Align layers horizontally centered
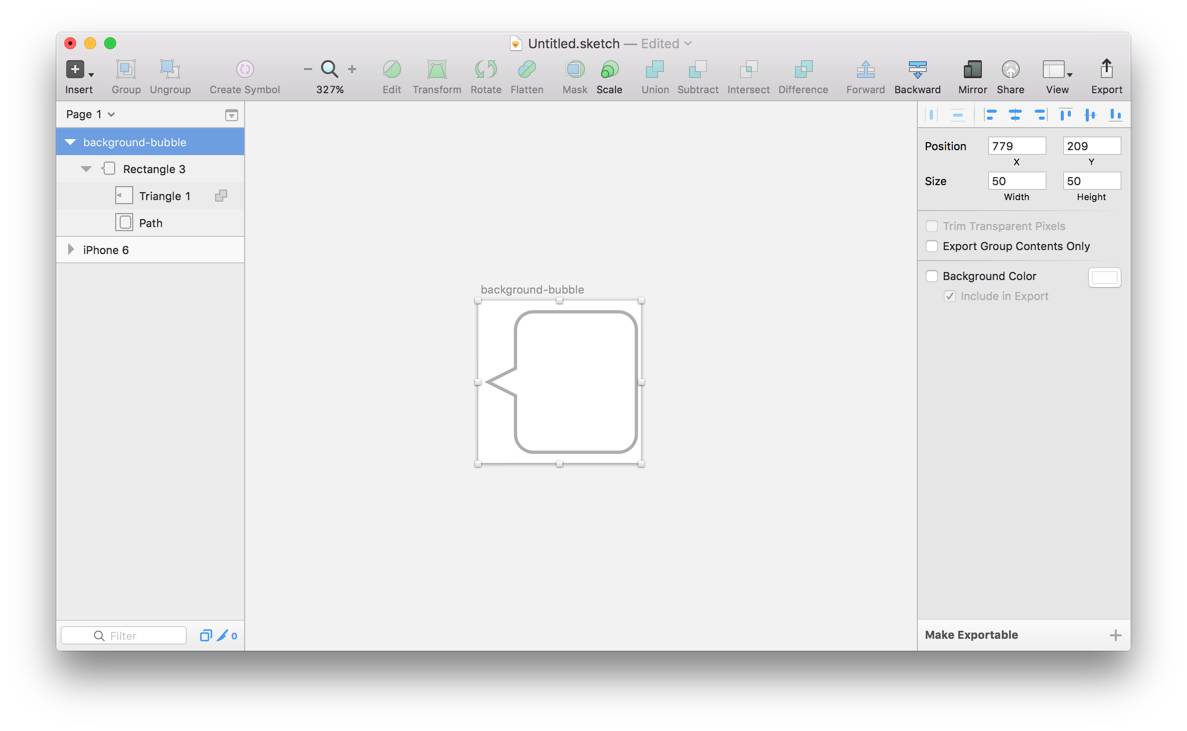Screen dimensions: 1187x731 point(1015,115)
